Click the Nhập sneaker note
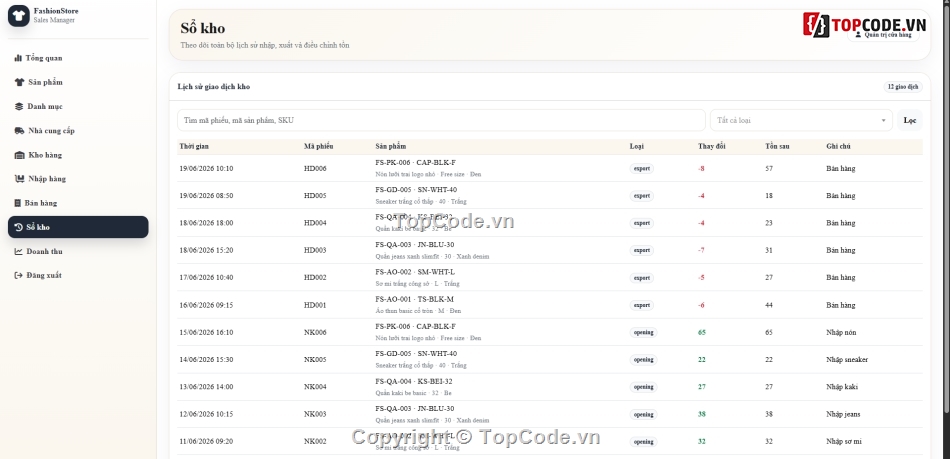 [847, 360]
